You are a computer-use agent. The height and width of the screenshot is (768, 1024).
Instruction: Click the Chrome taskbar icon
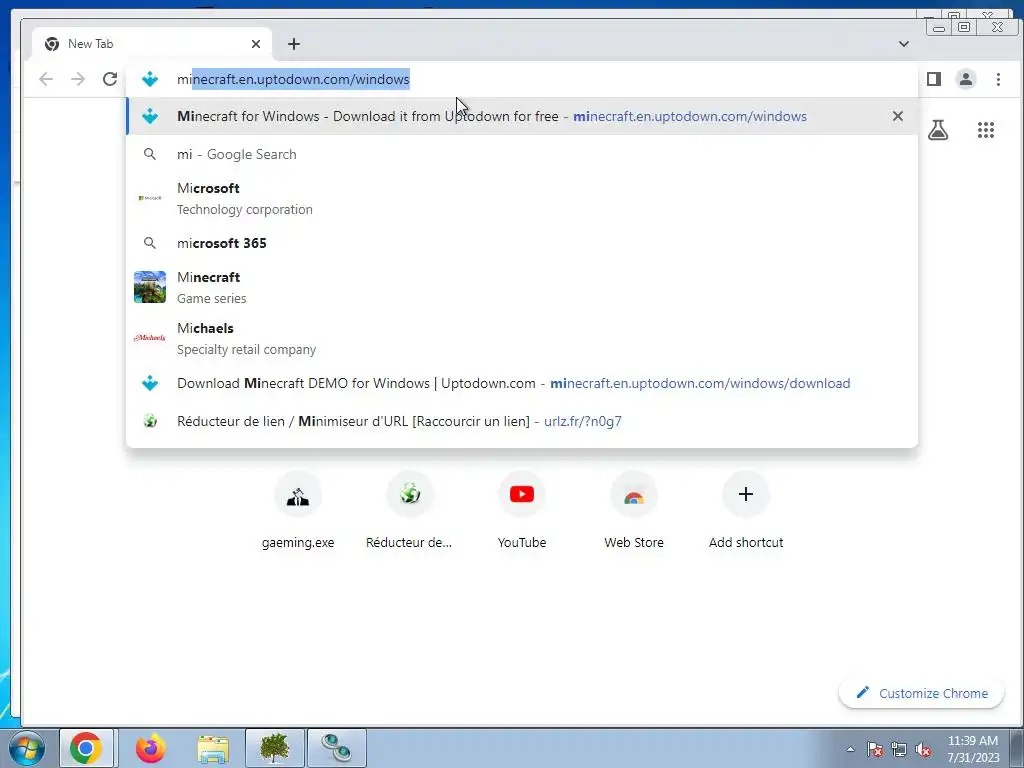pos(86,748)
